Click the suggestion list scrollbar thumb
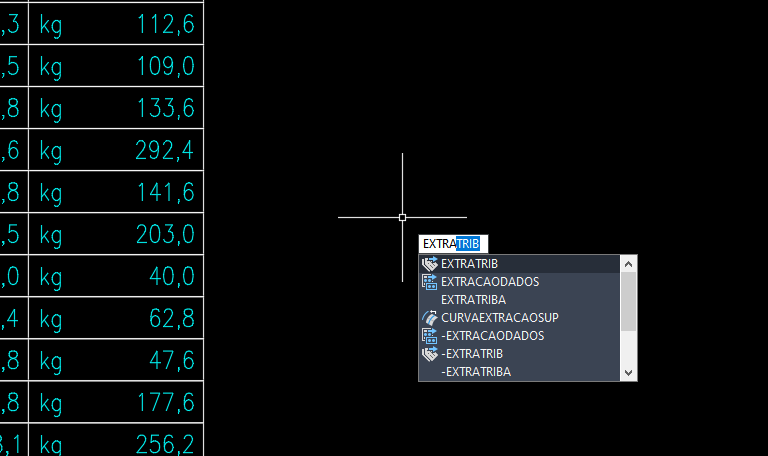 (629, 302)
